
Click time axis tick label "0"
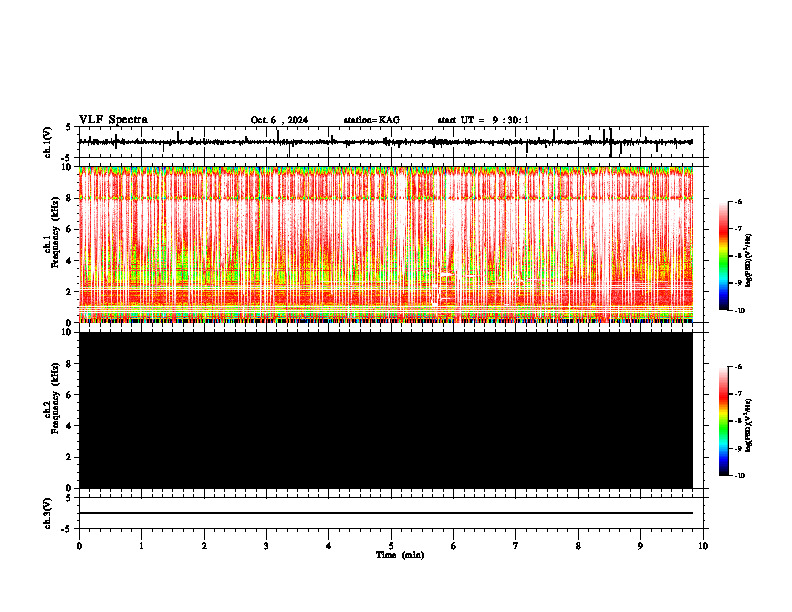click(79, 546)
